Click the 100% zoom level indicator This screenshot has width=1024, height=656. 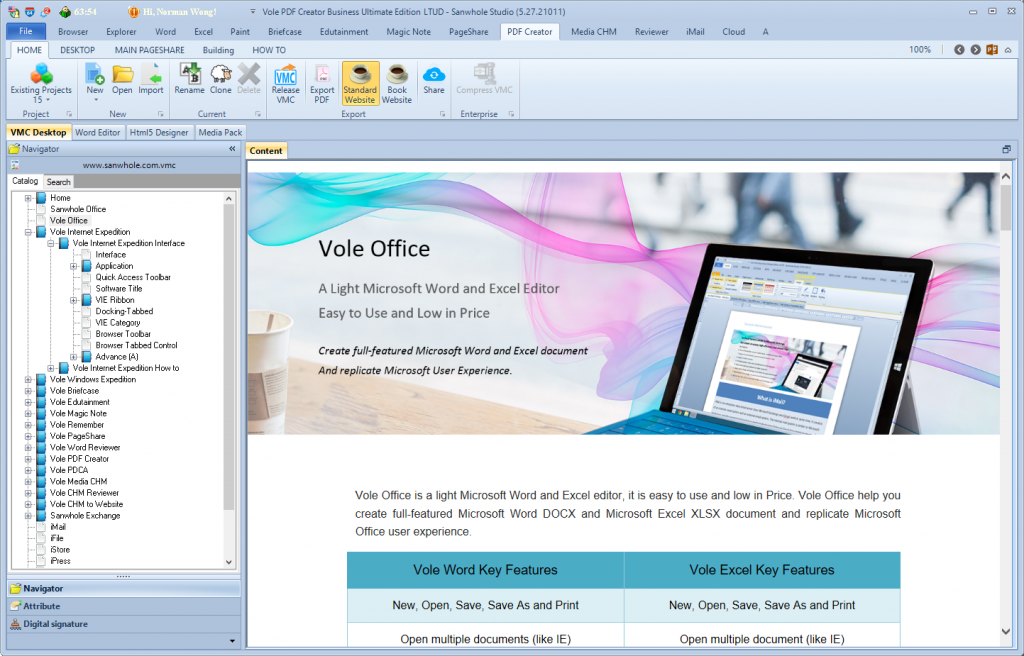pos(920,50)
